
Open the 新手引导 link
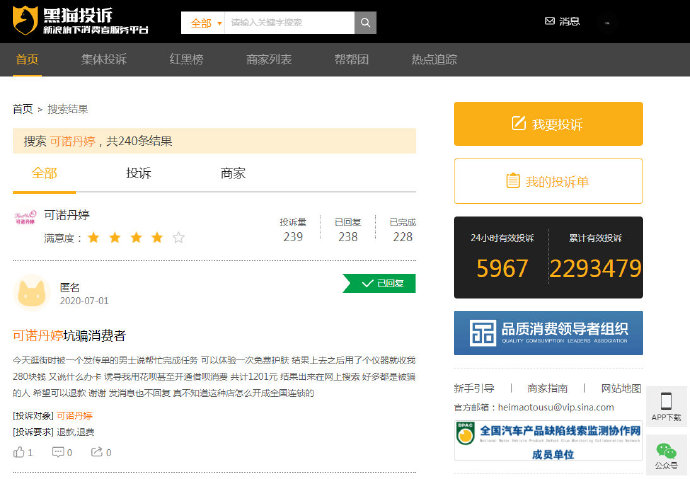click(x=474, y=388)
